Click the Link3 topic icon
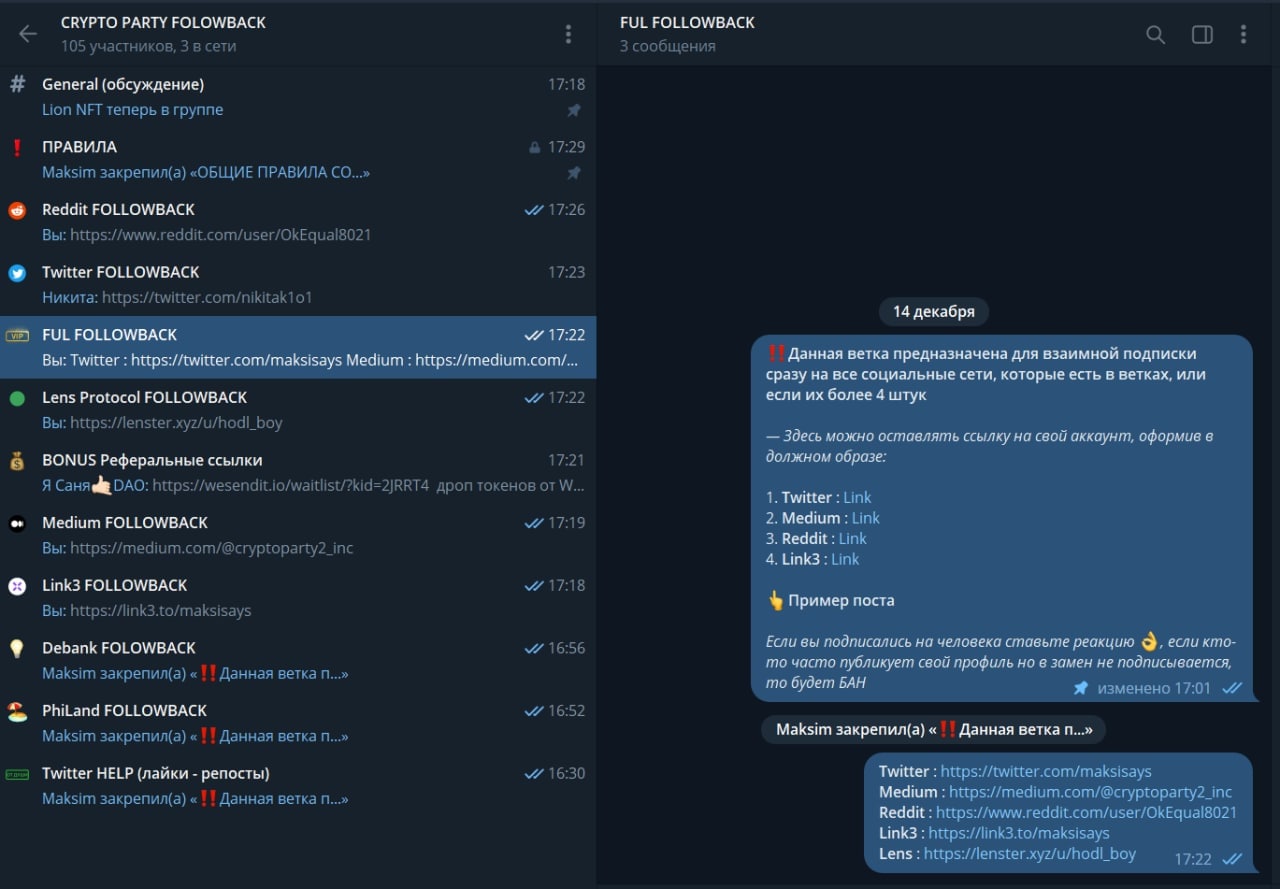This screenshot has height=889, width=1280. (x=17, y=586)
